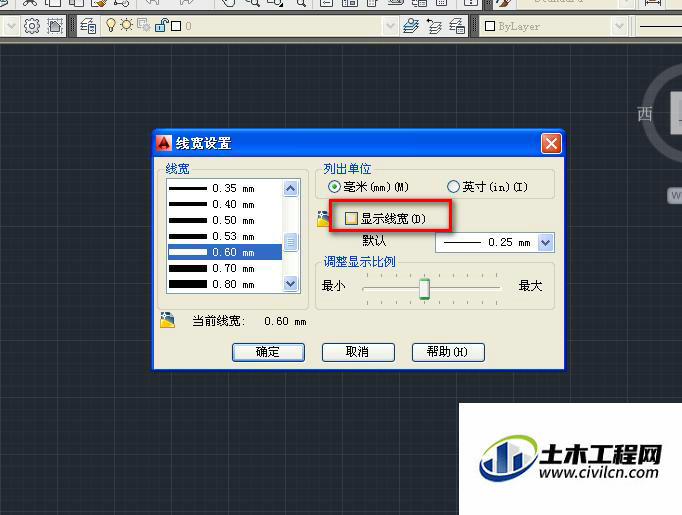Expand the layer list dropdown arrow
The height and width of the screenshot is (515, 682).
pos(390,26)
